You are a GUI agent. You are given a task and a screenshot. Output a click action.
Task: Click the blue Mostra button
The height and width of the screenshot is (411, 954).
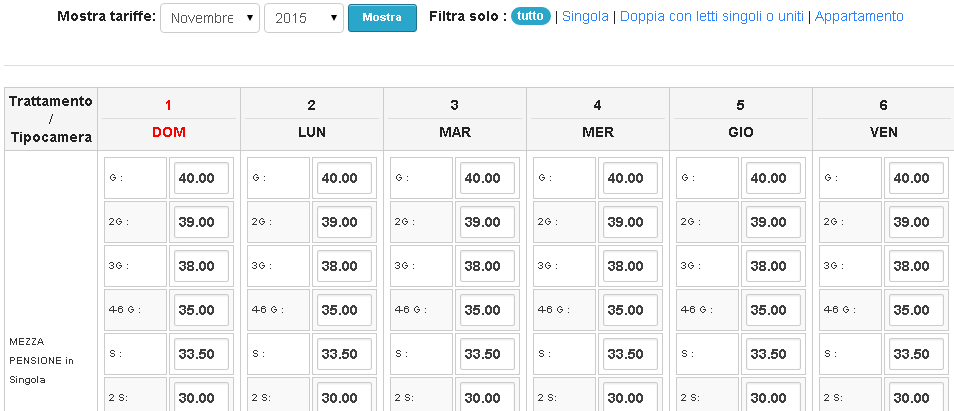point(382,18)
